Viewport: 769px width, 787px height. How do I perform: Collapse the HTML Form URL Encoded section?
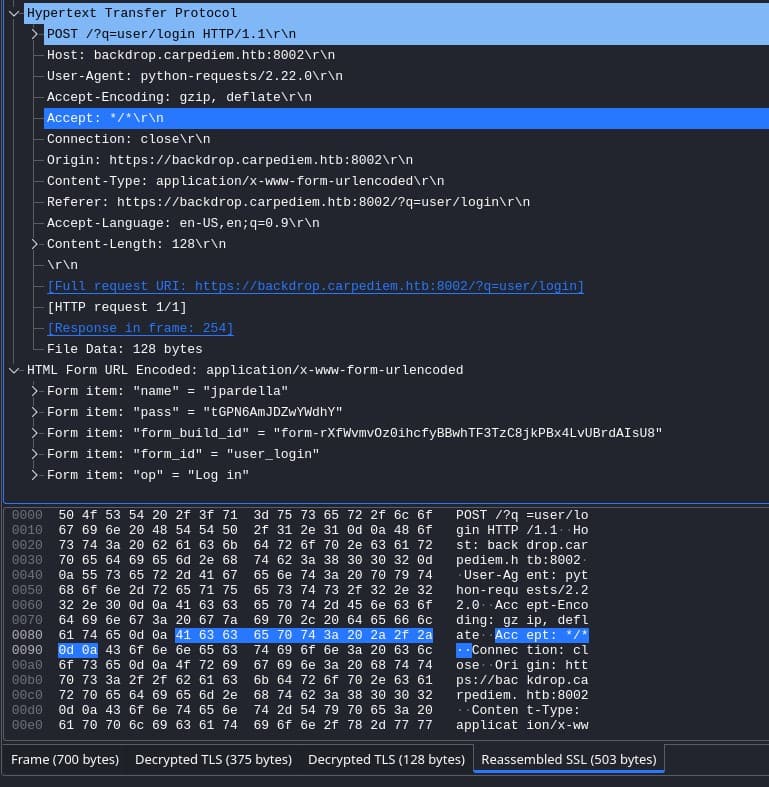coord(14,370)
